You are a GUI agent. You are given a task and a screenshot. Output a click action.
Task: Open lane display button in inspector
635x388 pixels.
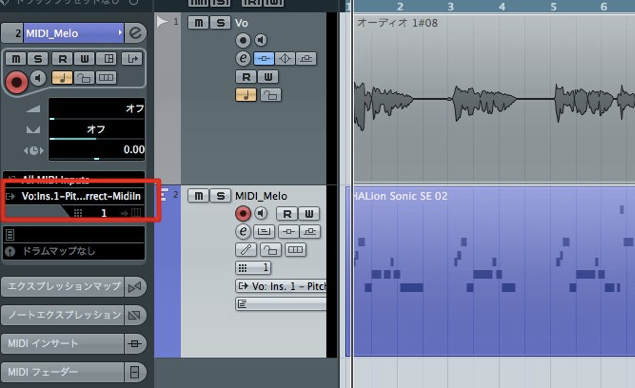tap(106, 77)
